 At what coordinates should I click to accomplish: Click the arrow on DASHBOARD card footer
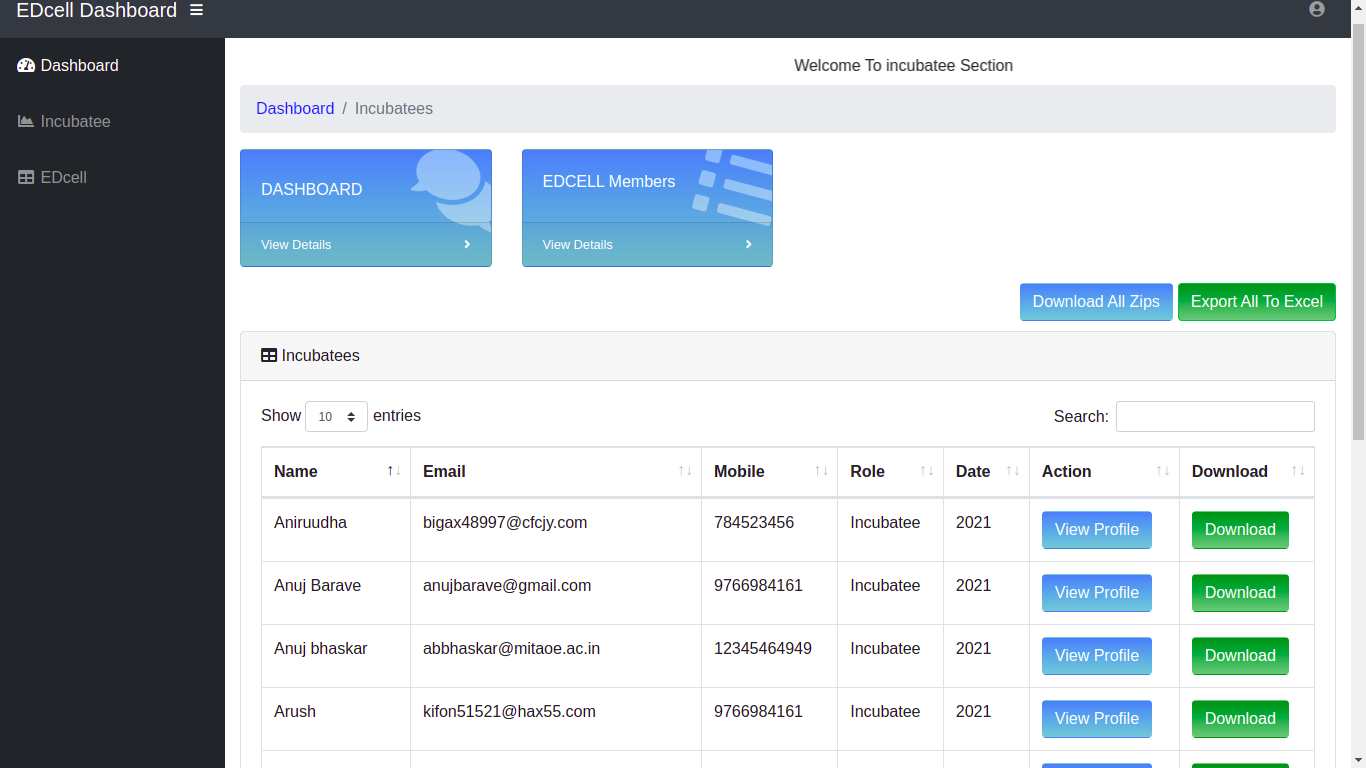(467, 245)
